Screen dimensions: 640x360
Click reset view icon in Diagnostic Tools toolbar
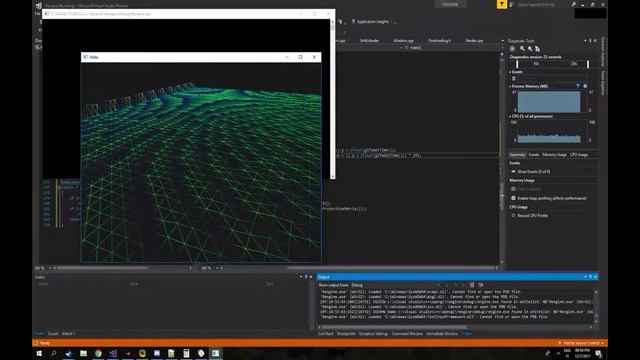click(538, 49)
